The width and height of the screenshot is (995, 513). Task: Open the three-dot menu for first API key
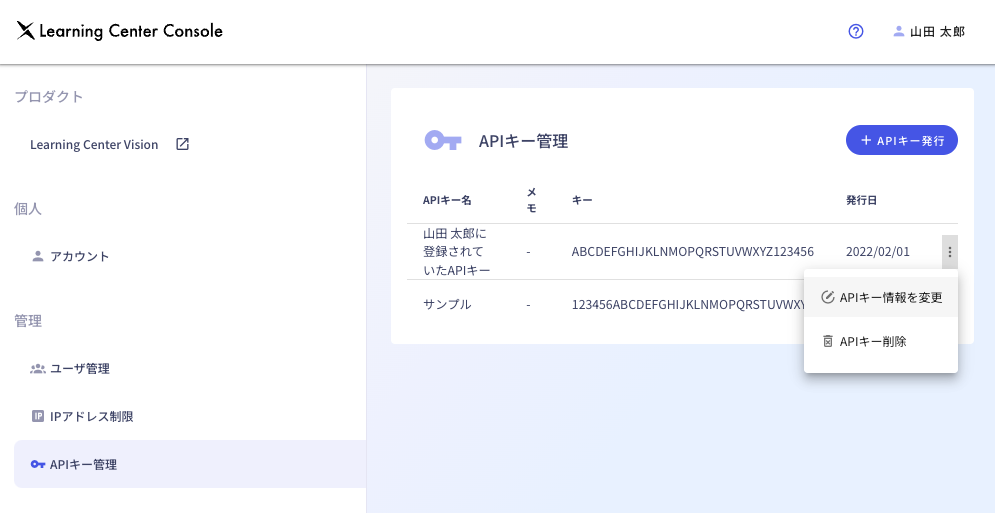coord(949,252)
